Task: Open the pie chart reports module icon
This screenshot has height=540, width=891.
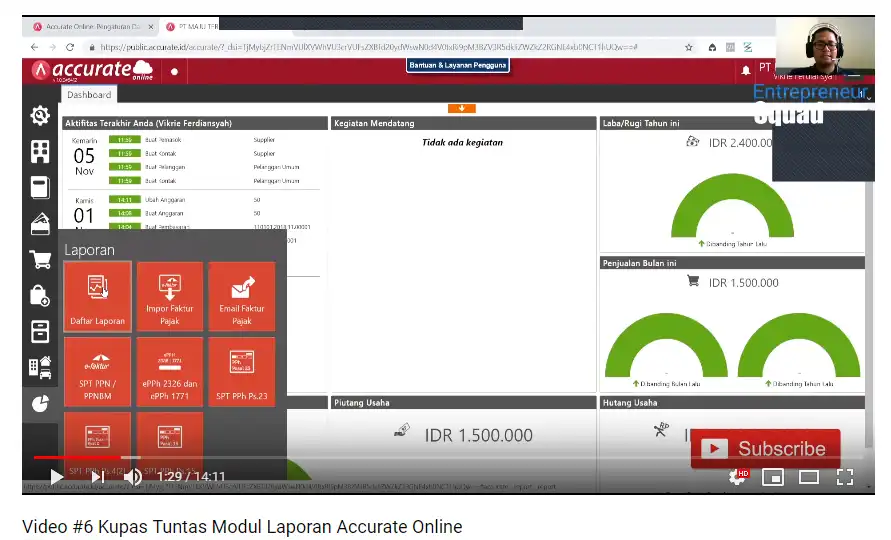Action: (40, 404)
